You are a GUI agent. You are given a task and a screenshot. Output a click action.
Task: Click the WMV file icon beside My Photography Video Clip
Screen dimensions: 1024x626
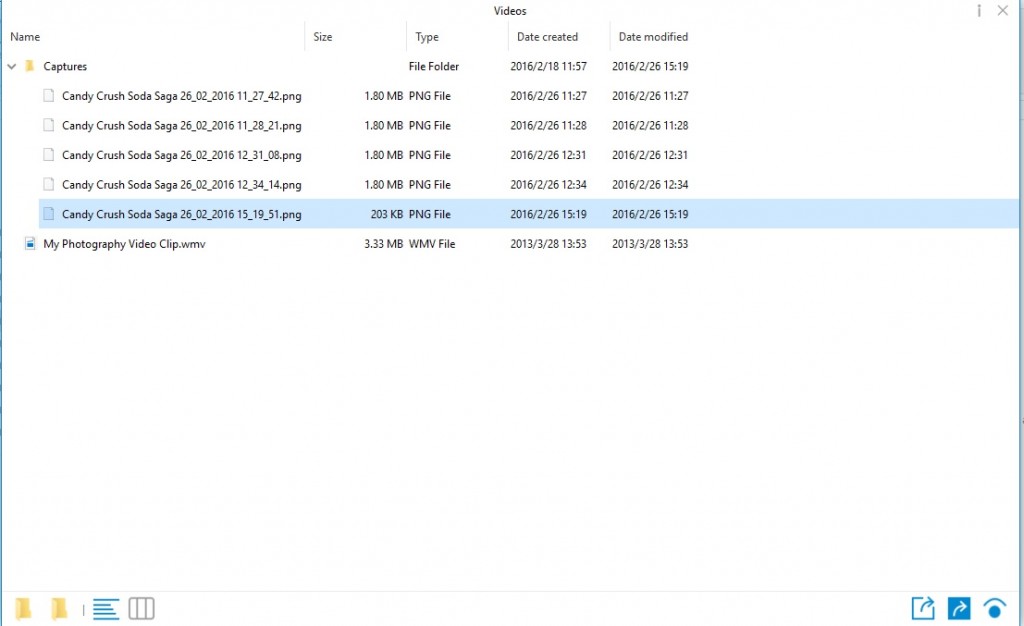point(29,243)
